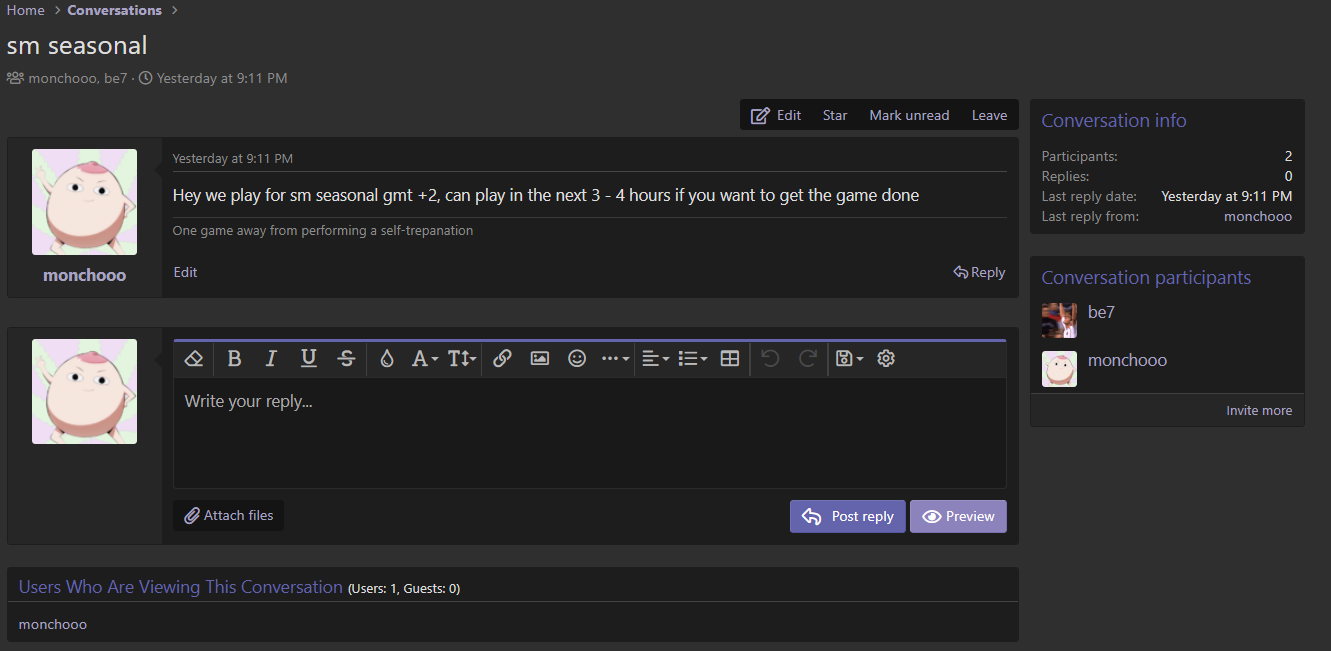
Task: Open the font size dropdown
Action: pyautogui.click(x=461, y=358)
